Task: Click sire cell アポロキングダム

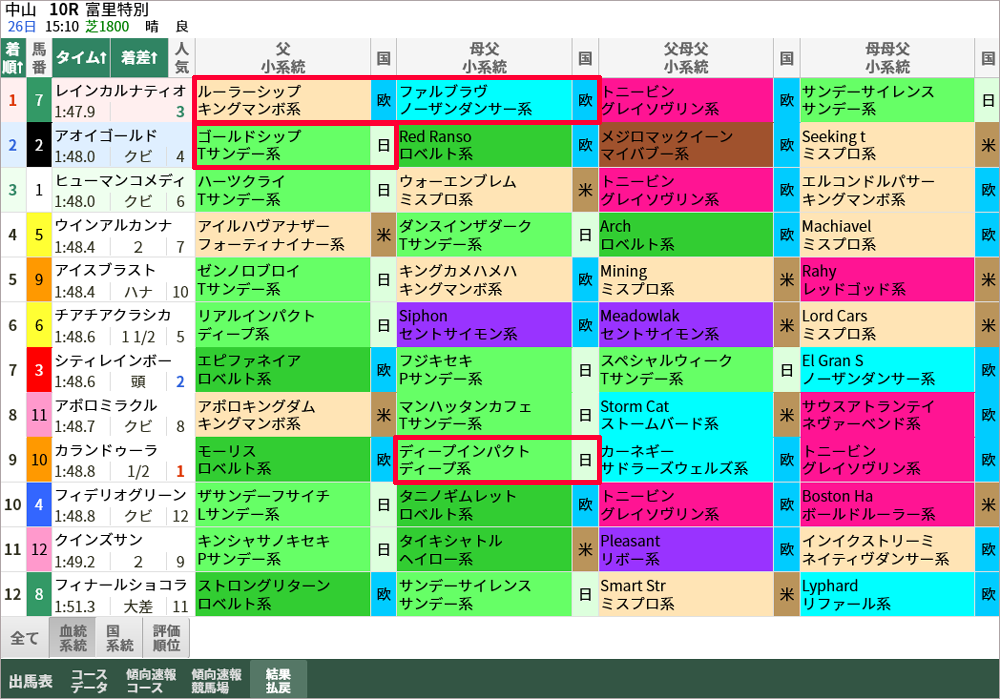Action: click(x=283, y=415)
